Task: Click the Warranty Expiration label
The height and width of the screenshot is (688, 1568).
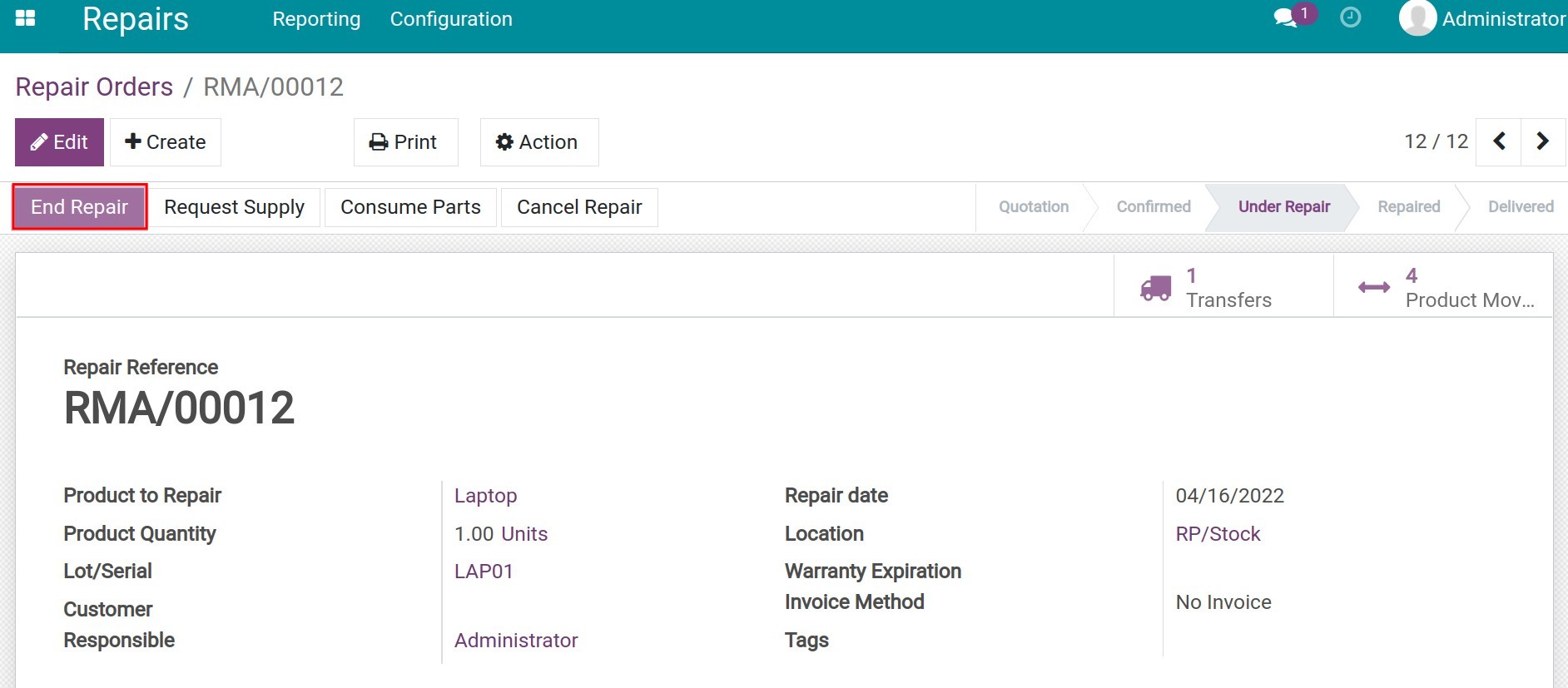Action: [872, 572]
